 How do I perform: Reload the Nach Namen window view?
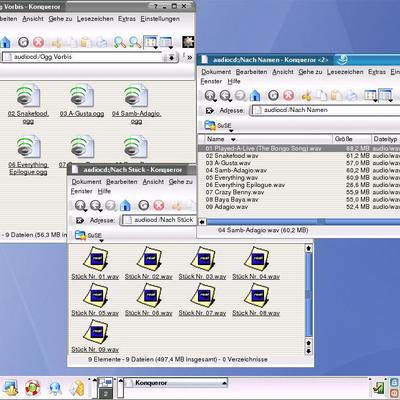point(273,96)
